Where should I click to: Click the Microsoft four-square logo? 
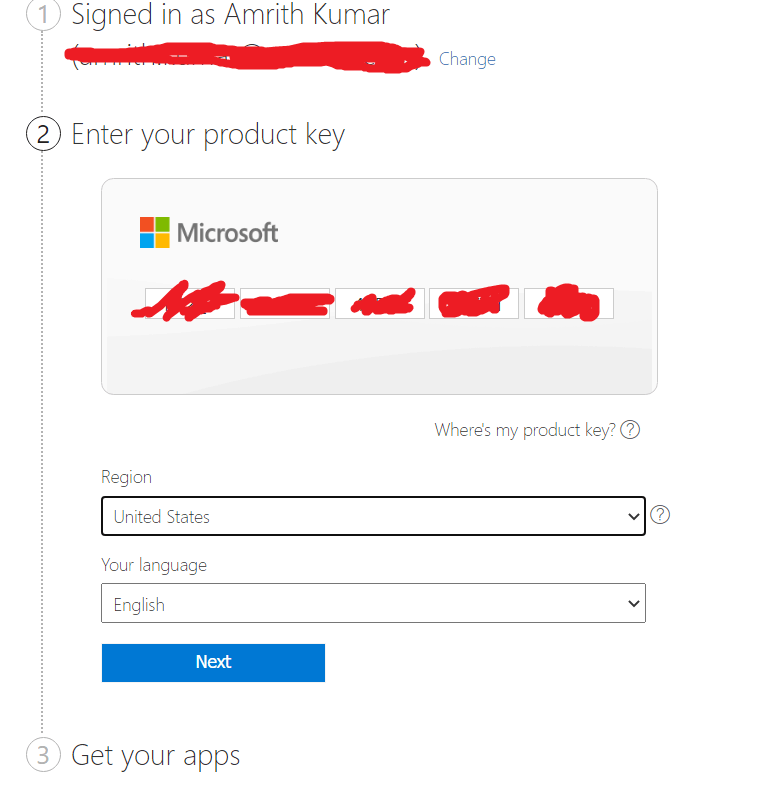click(154, 232)
